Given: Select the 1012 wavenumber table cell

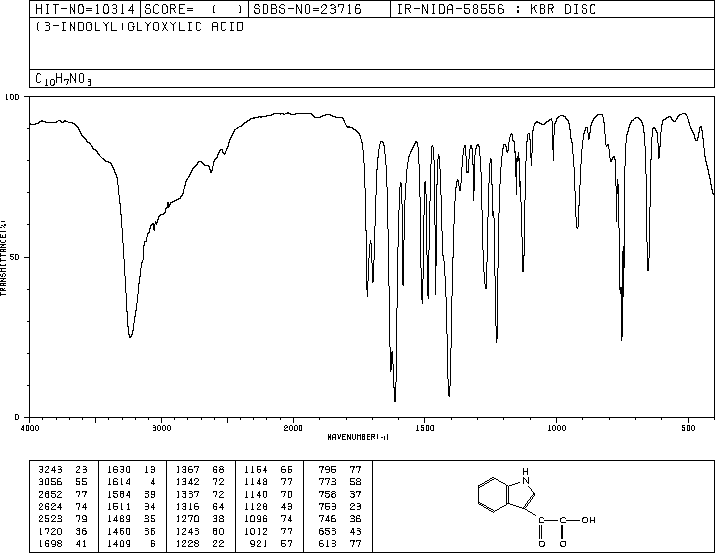Looking at the screenshot, I should [x=256, y=531].
